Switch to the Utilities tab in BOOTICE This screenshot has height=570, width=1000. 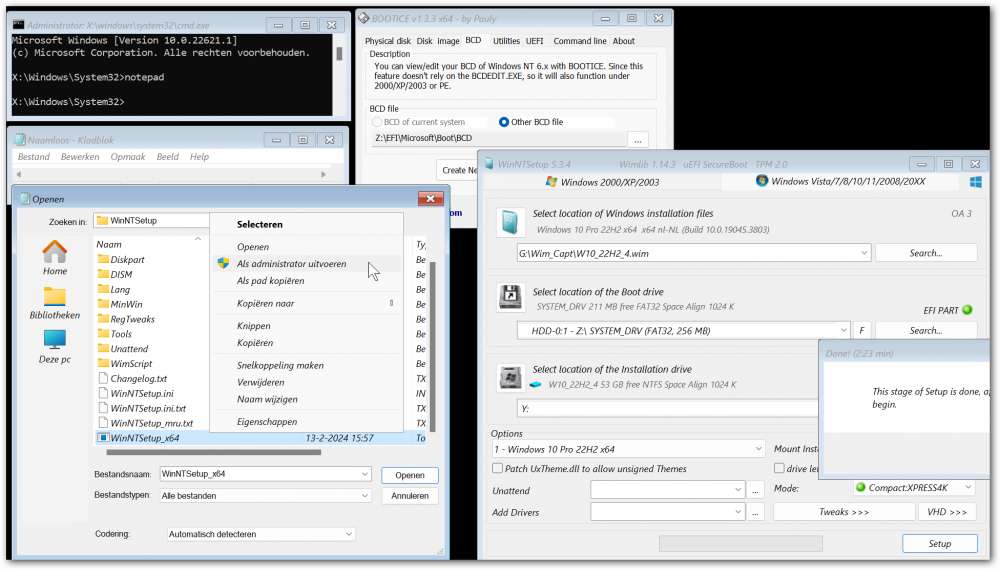[x=506, y=41]
